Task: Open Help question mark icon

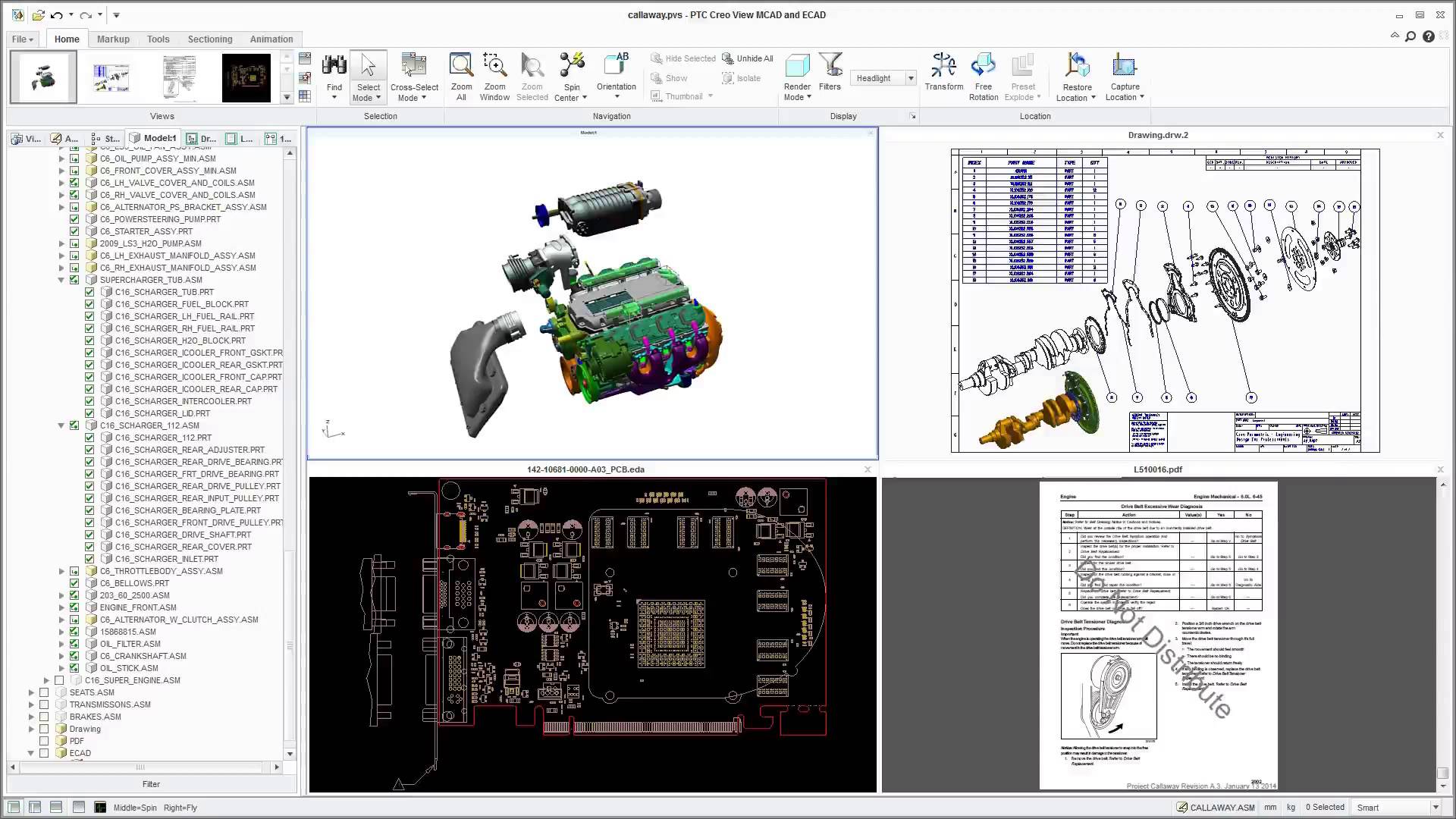Action: click(1429, 36)
